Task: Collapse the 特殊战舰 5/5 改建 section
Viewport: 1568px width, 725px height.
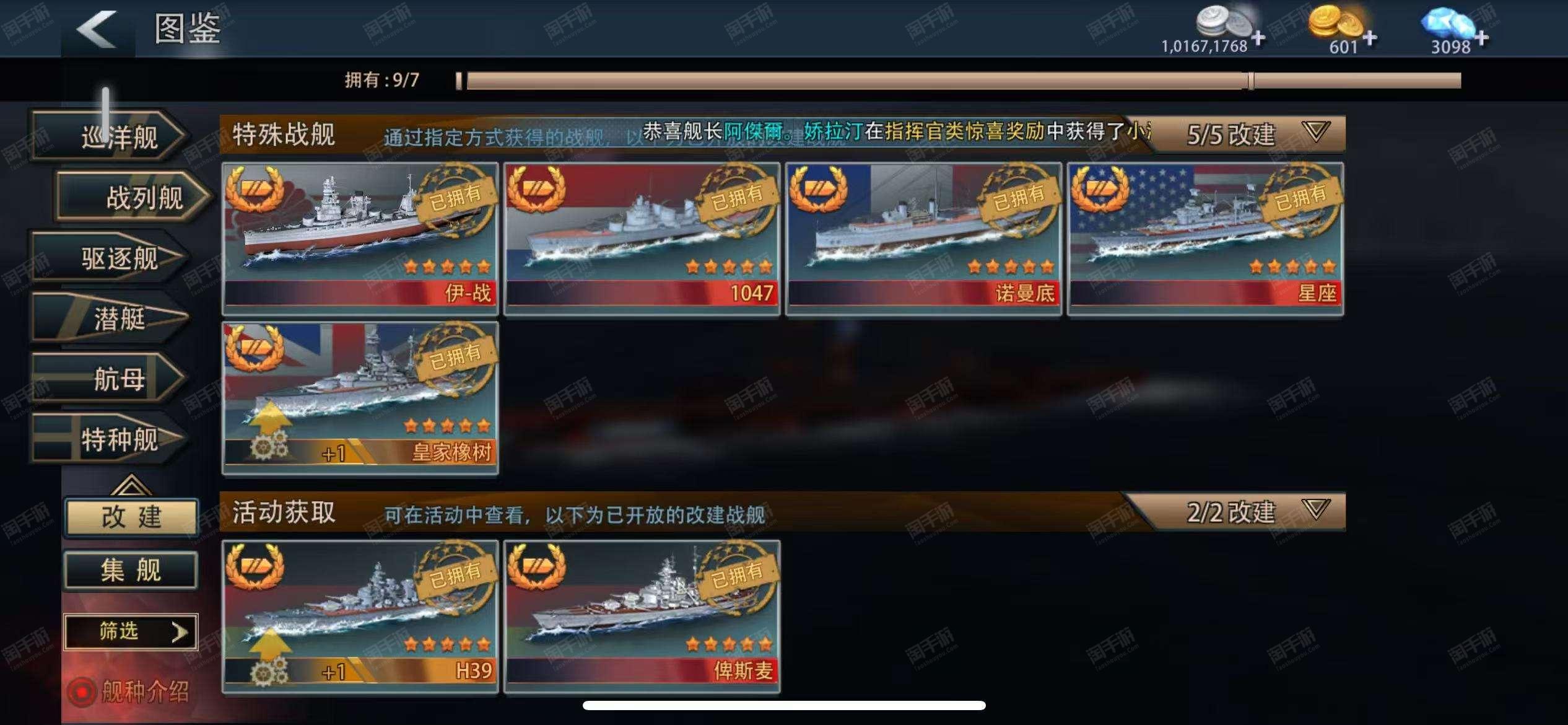Action: [1316, 131]
